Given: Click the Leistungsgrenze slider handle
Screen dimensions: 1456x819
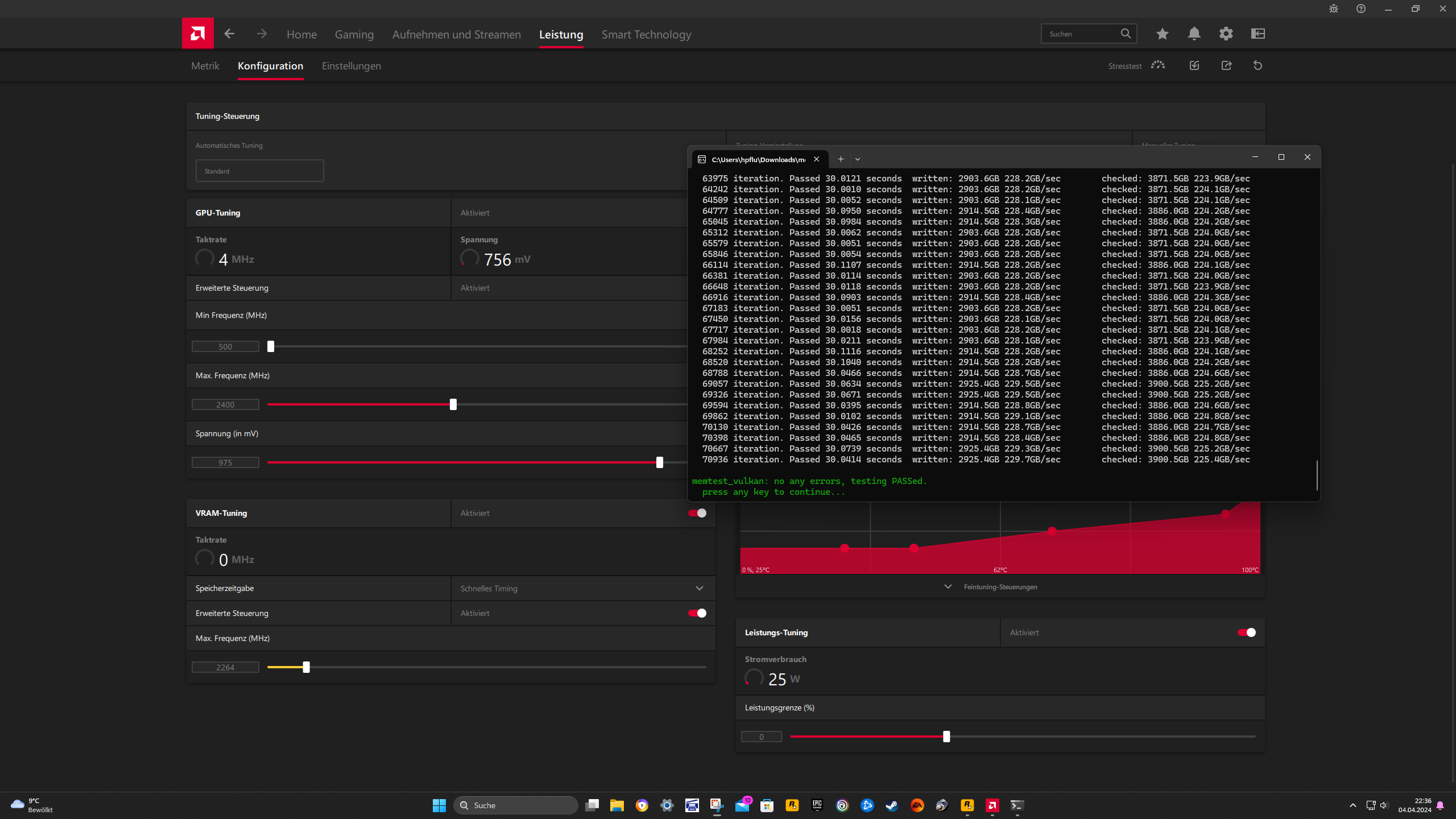Looking at the screenshot, I should (946, 737).
